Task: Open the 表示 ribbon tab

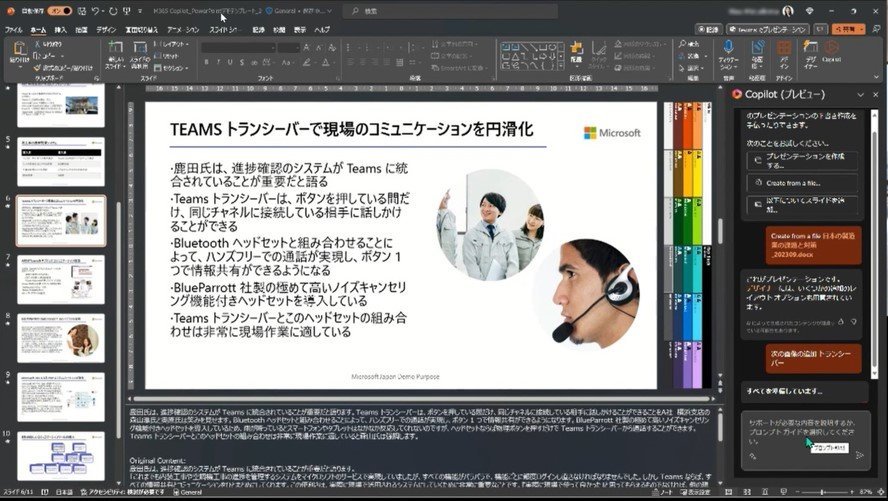Action: coord(300,30)
